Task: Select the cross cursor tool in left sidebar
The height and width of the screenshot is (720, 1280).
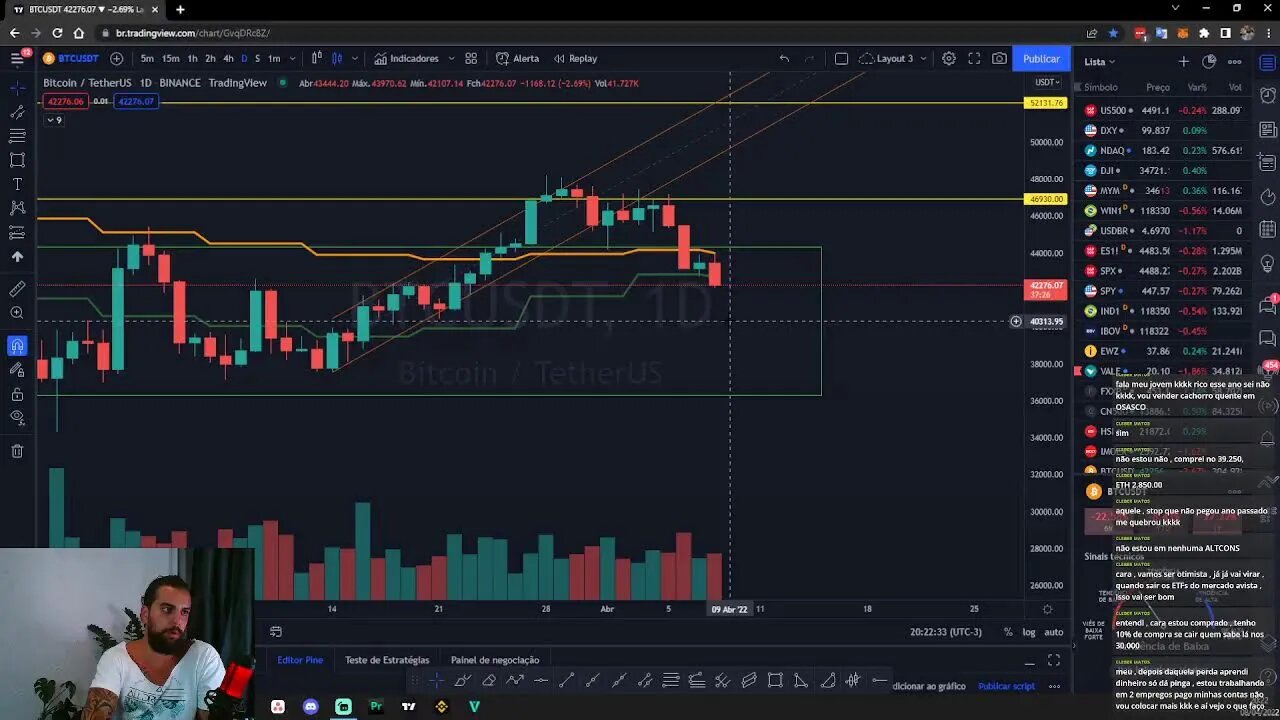Action: (x=17, y=88)
